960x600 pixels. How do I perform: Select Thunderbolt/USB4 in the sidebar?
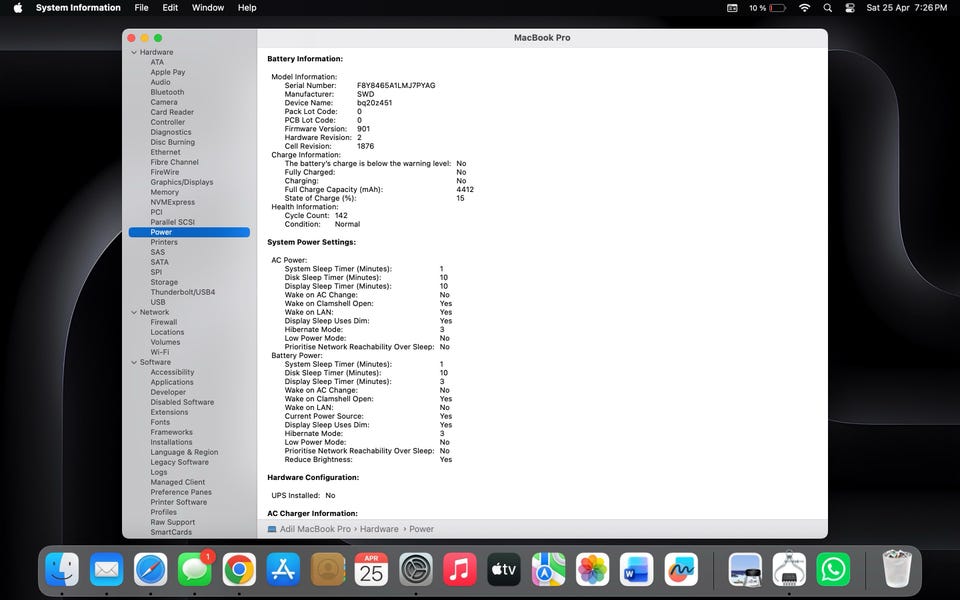click(182, 292)
